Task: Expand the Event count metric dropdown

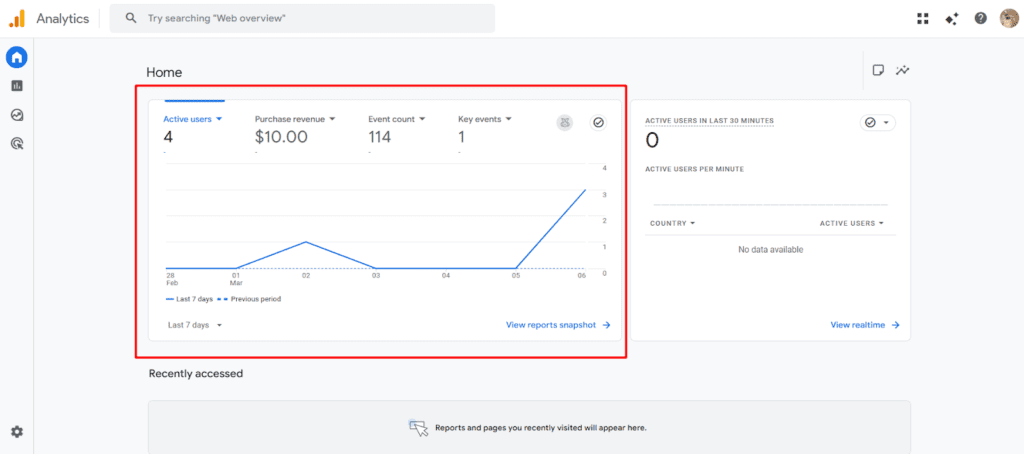Action: [x=397, y=120]
